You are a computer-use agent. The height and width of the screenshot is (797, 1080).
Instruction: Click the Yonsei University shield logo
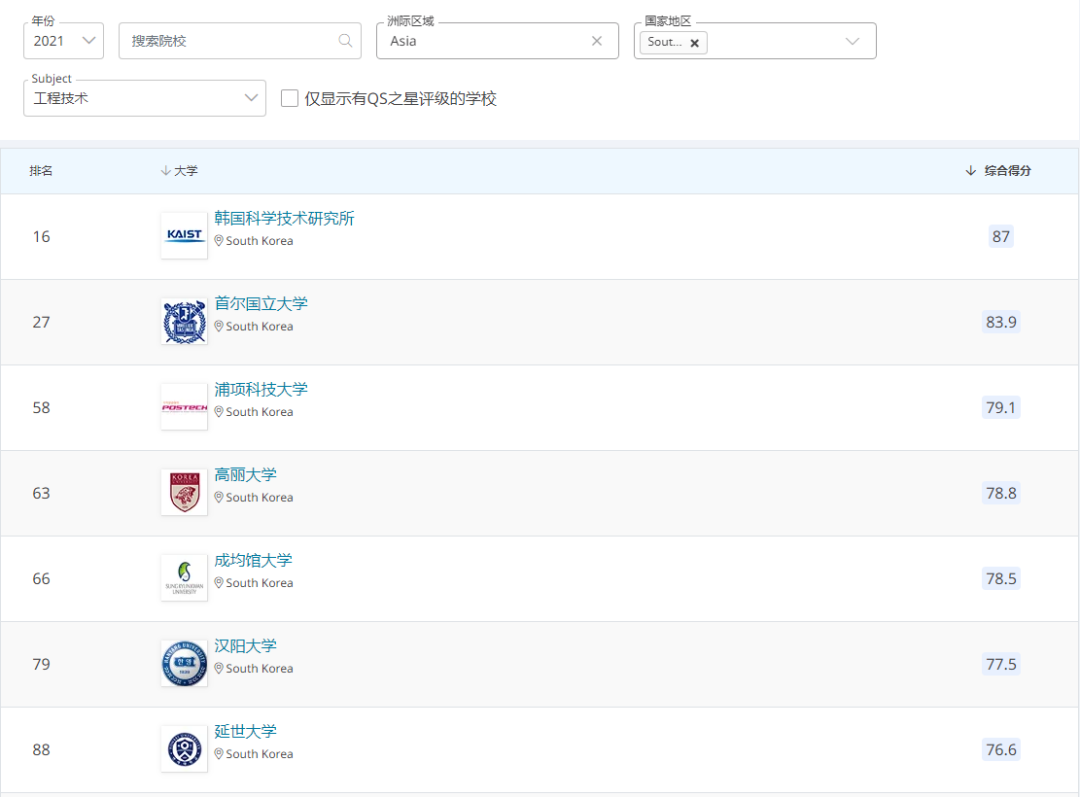184,749
